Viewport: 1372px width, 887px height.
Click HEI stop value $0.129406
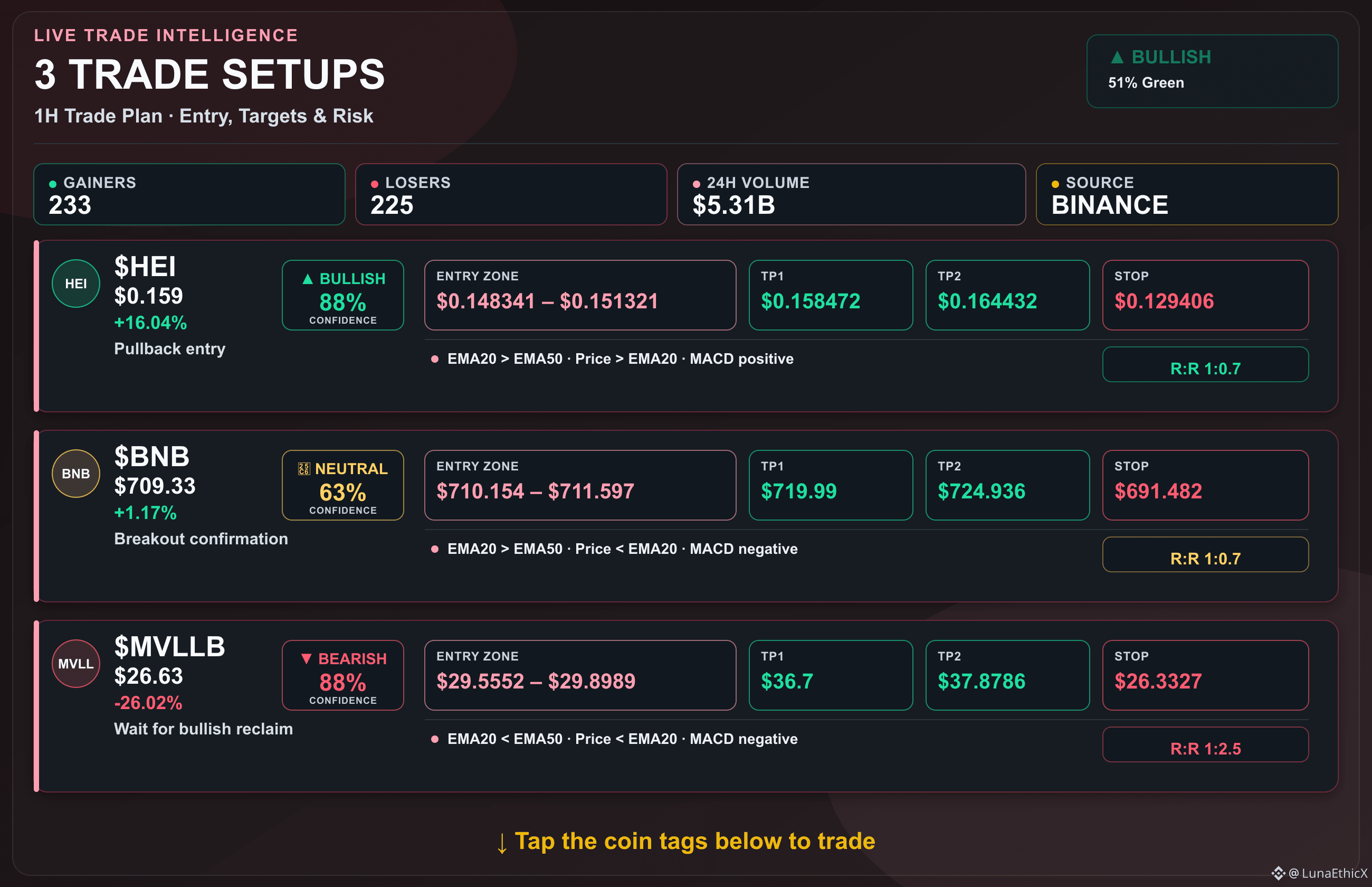pos(1164,301)
